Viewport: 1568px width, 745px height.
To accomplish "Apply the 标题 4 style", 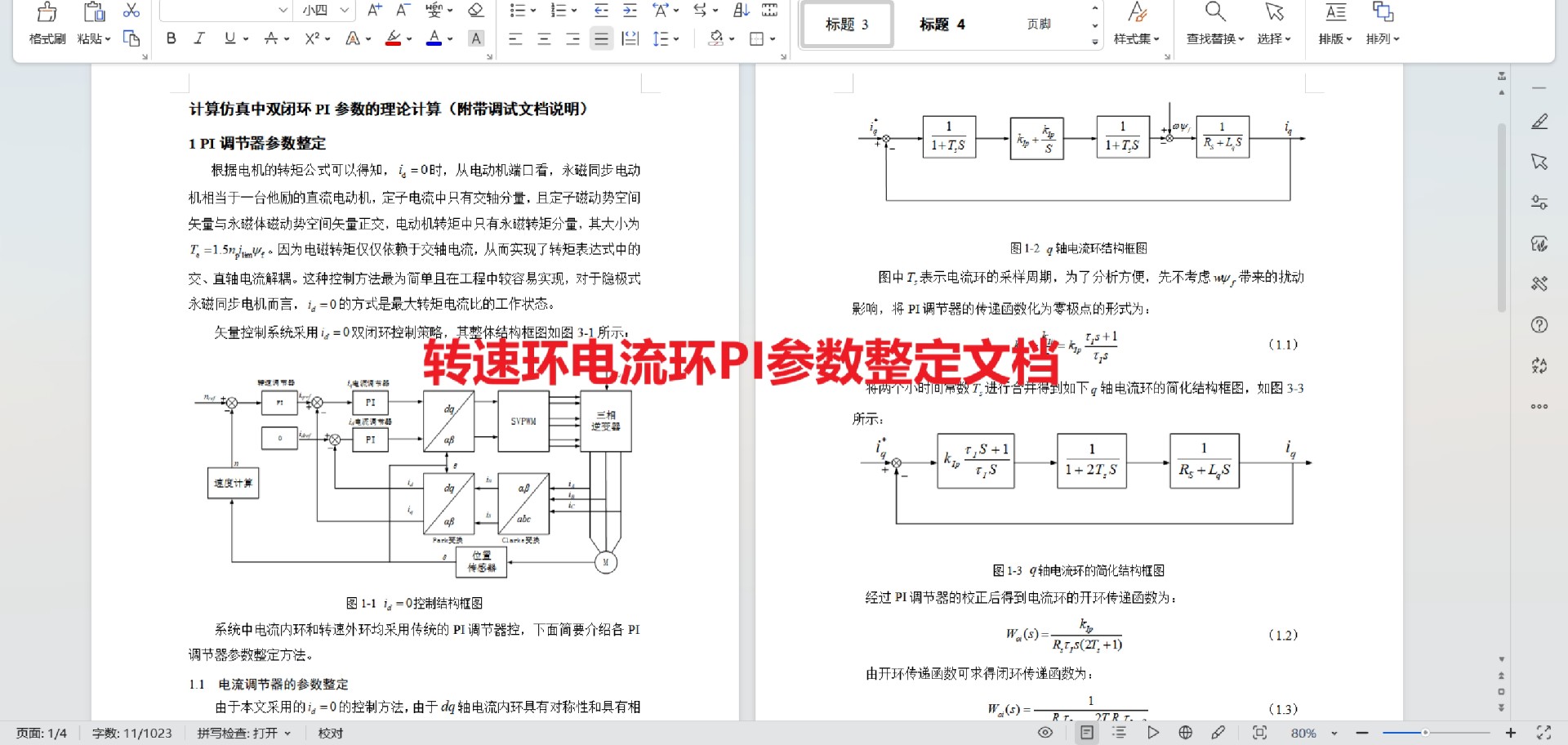I will click(942, 25).
